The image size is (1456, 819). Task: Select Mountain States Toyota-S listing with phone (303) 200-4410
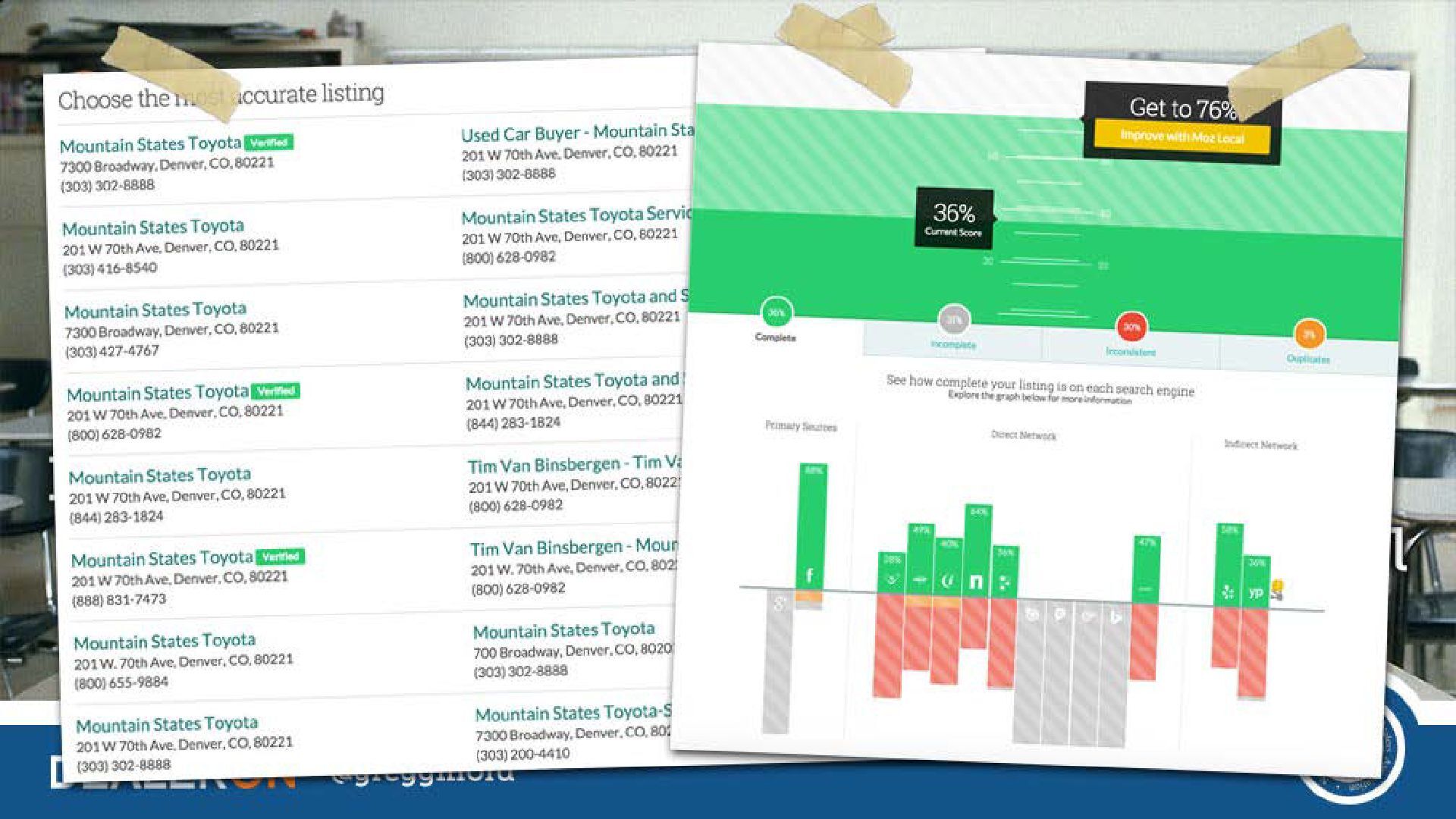(573, 733)
